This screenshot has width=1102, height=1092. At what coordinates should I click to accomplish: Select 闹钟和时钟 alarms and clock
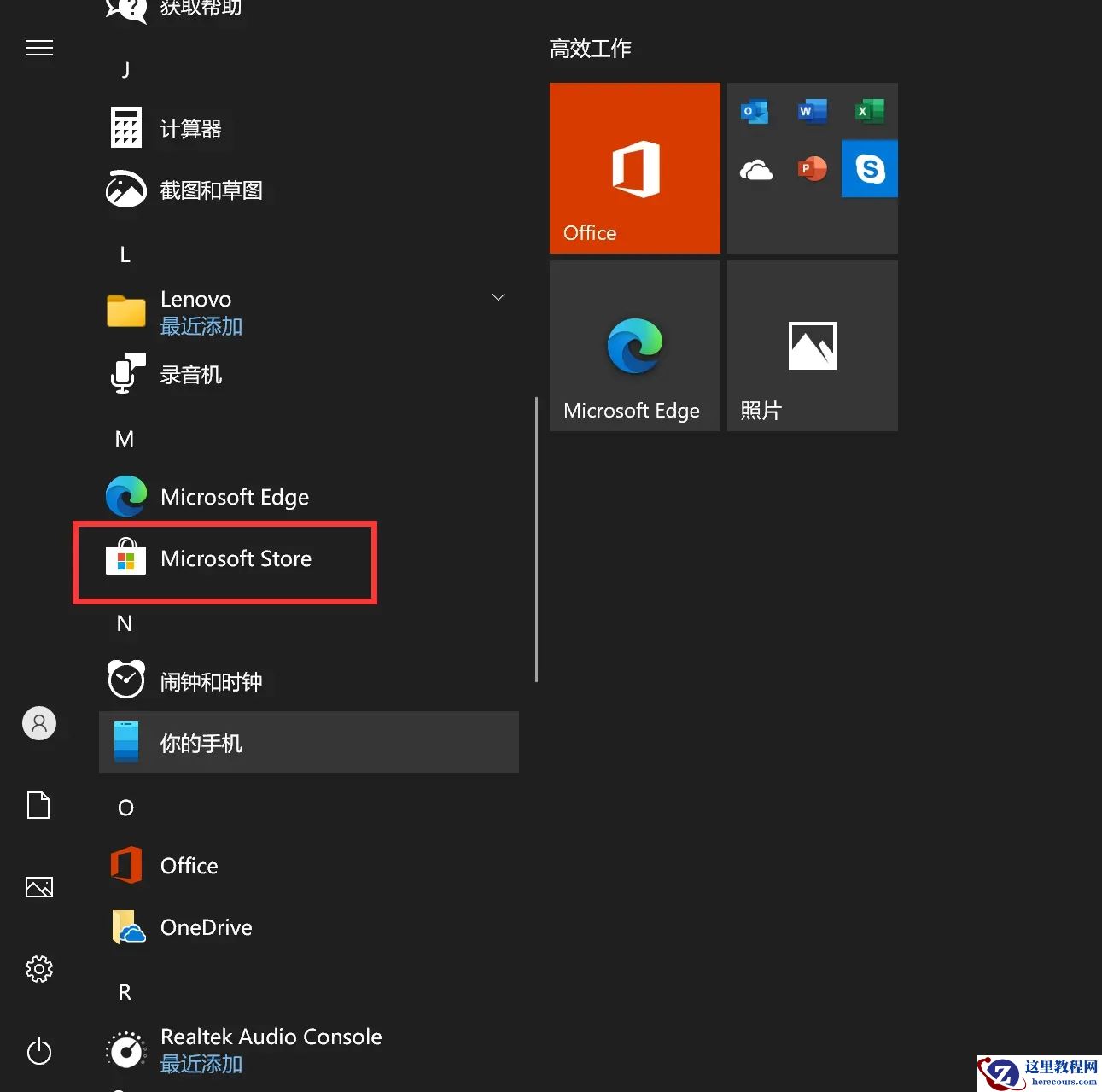(210, 680)
